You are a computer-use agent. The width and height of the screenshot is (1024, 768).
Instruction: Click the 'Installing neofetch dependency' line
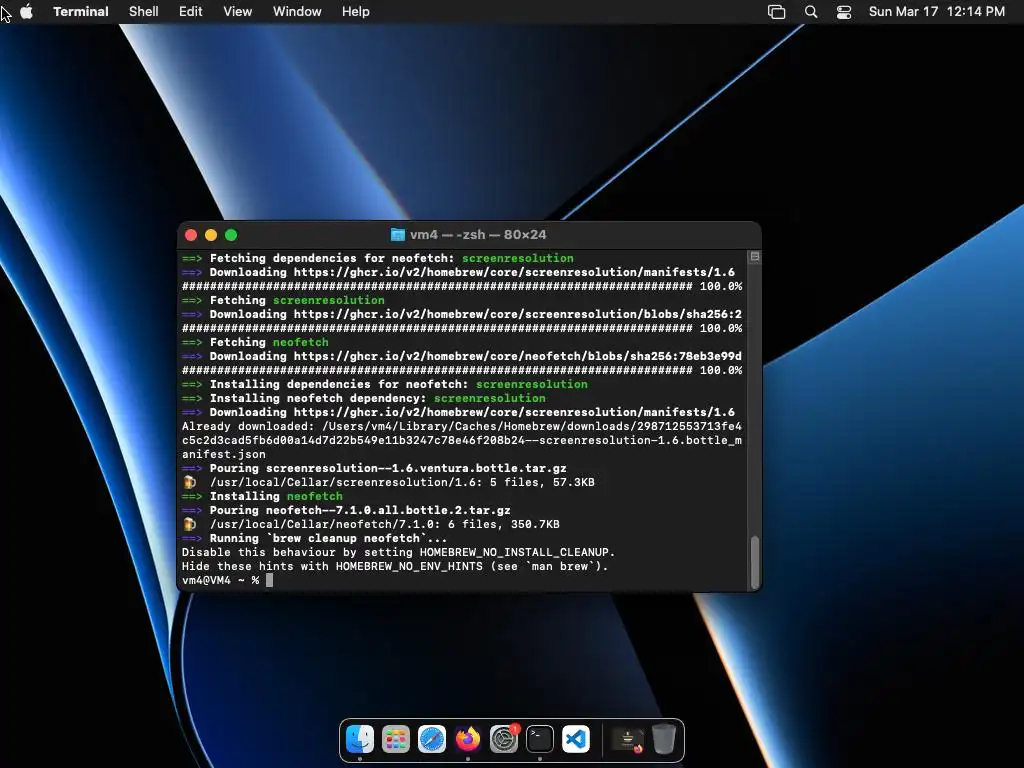point(364,398)
